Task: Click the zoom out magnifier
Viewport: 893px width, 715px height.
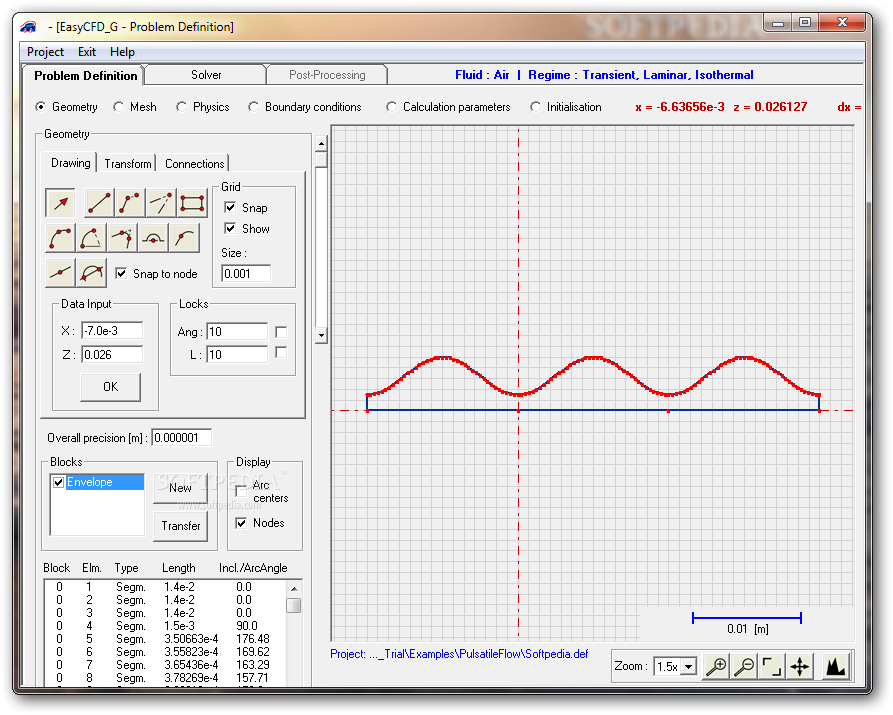Action: [x=744, y=666]
